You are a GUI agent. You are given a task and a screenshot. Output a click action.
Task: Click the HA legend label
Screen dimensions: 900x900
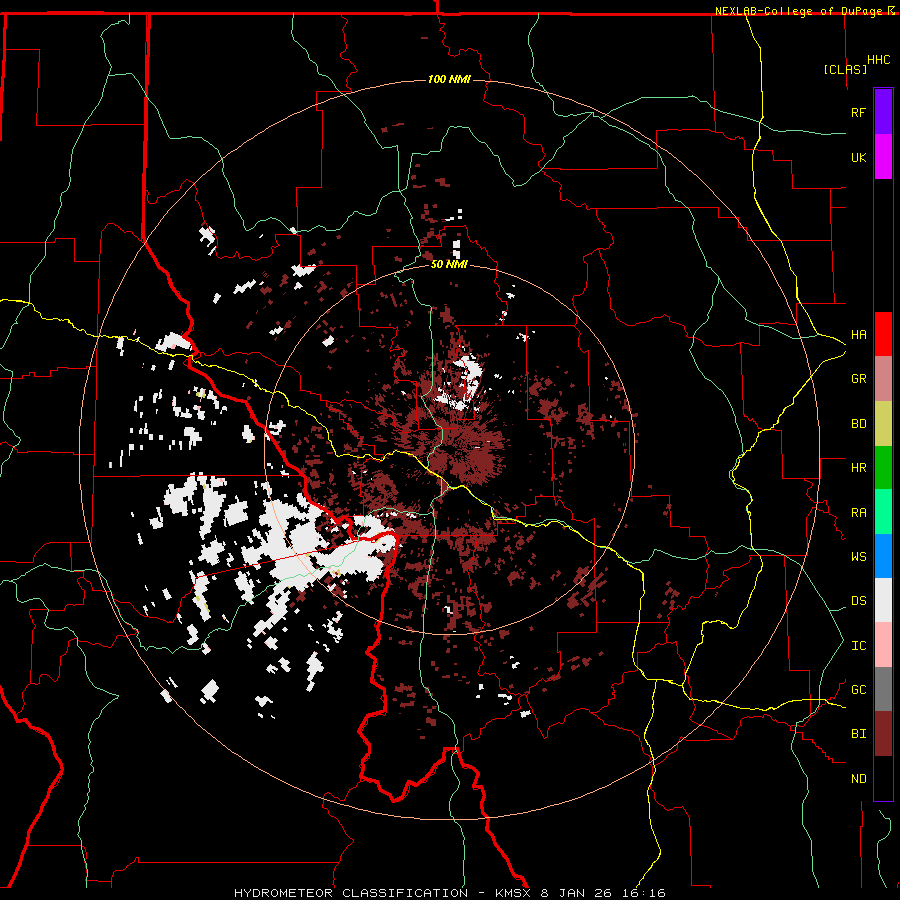click(858, 335)
